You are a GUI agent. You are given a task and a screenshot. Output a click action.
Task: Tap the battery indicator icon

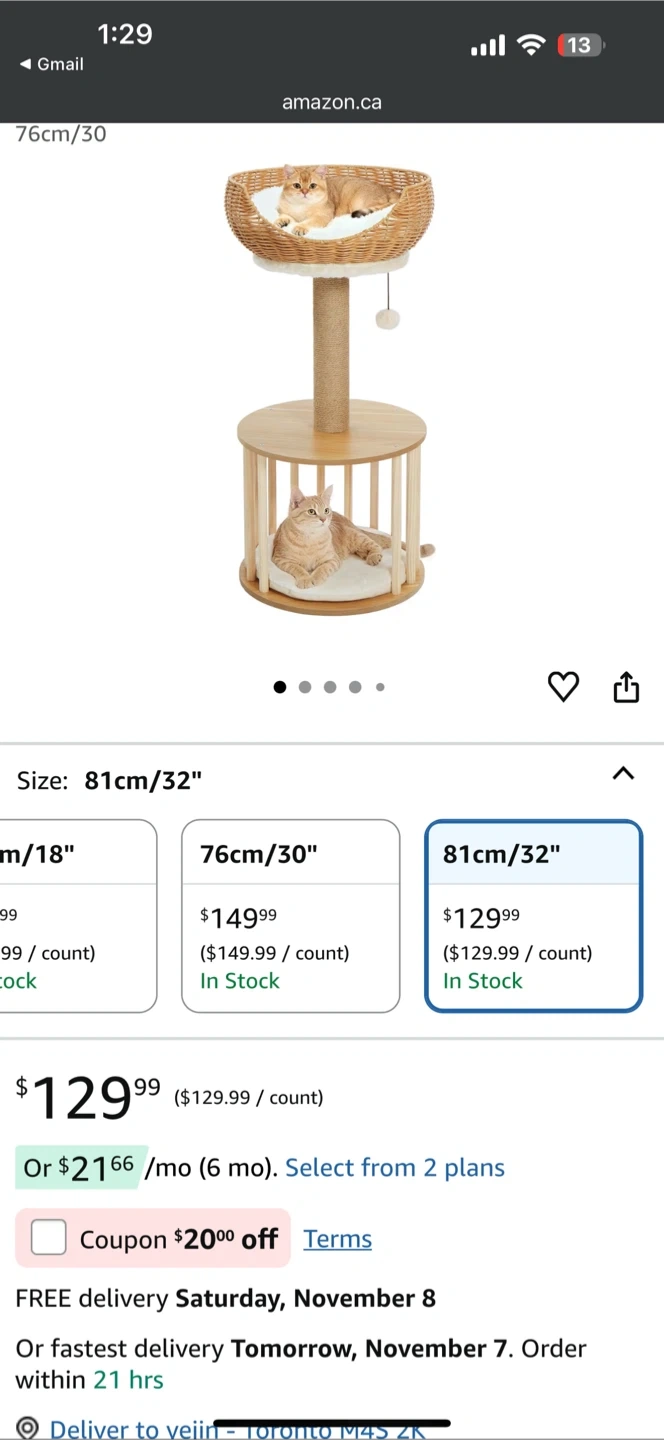point(580,45)
